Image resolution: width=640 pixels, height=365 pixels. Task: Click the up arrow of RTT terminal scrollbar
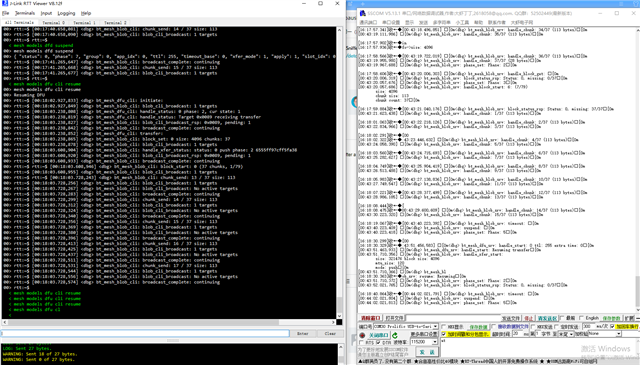(x=339, y=30)
